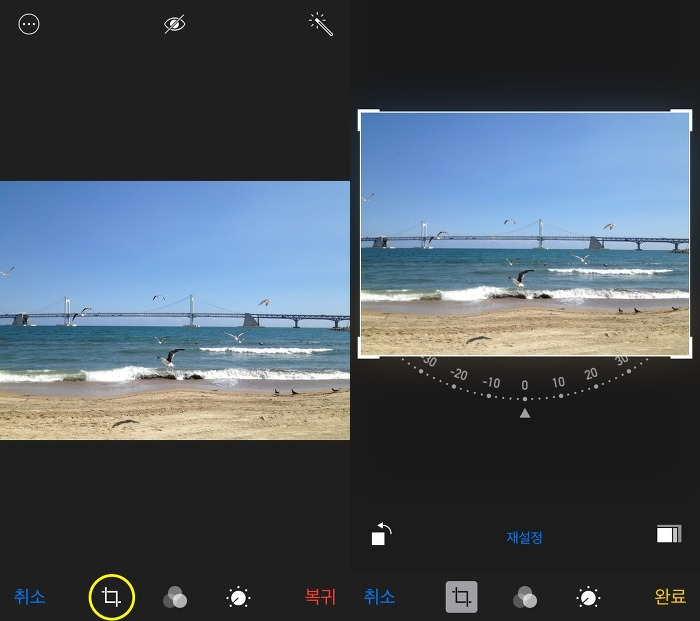Screen dimensions: 700x621
Task: Rotate the photo with the rotate icon
Action: pos(381,534)
